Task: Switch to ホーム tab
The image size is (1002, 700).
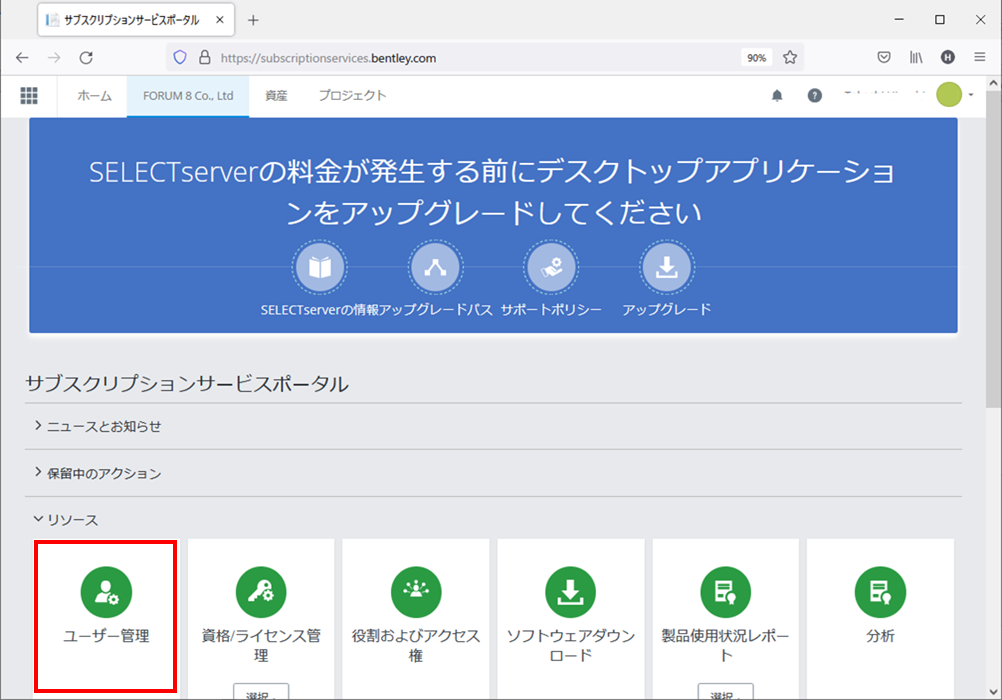Action: click(x=95, y=96)
